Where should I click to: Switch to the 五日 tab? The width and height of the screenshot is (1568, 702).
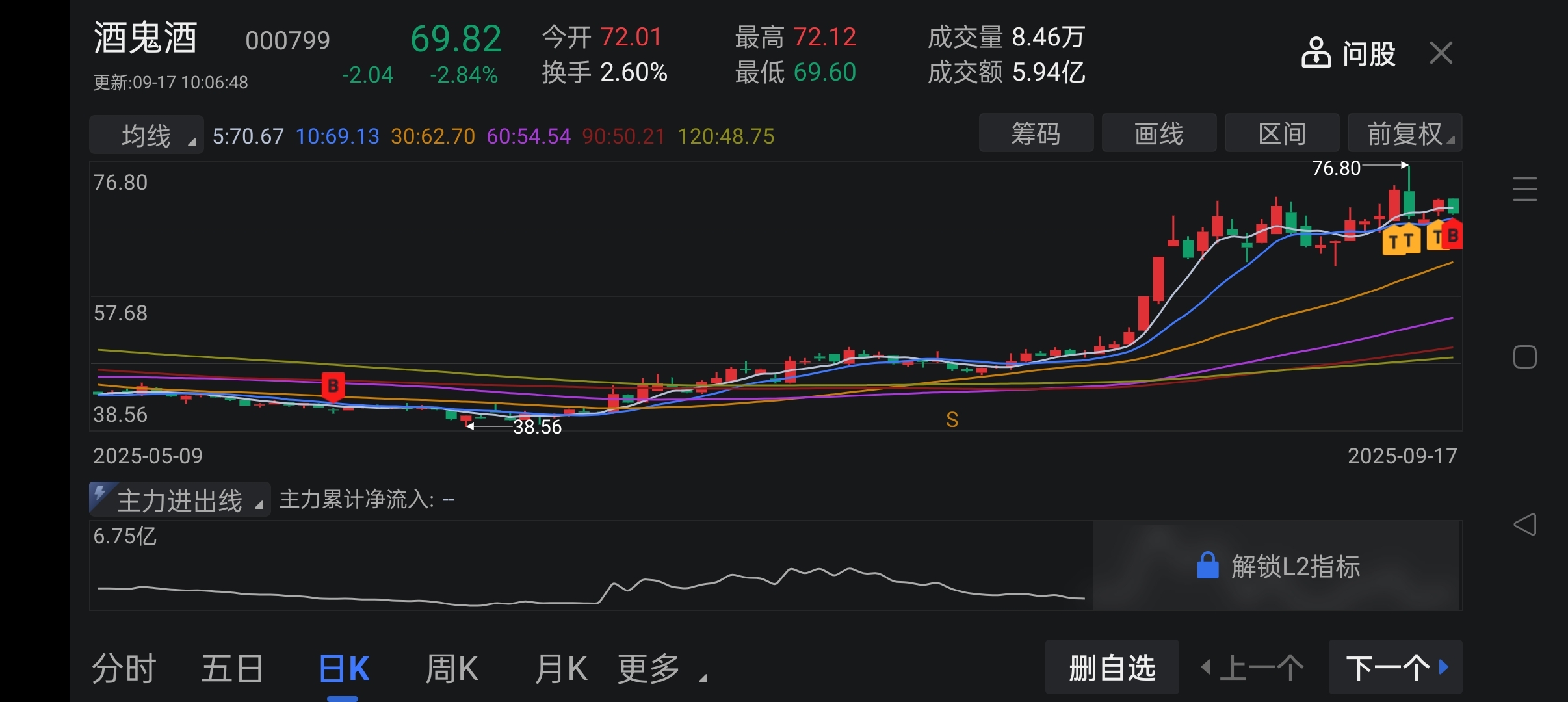click(232, 668)
